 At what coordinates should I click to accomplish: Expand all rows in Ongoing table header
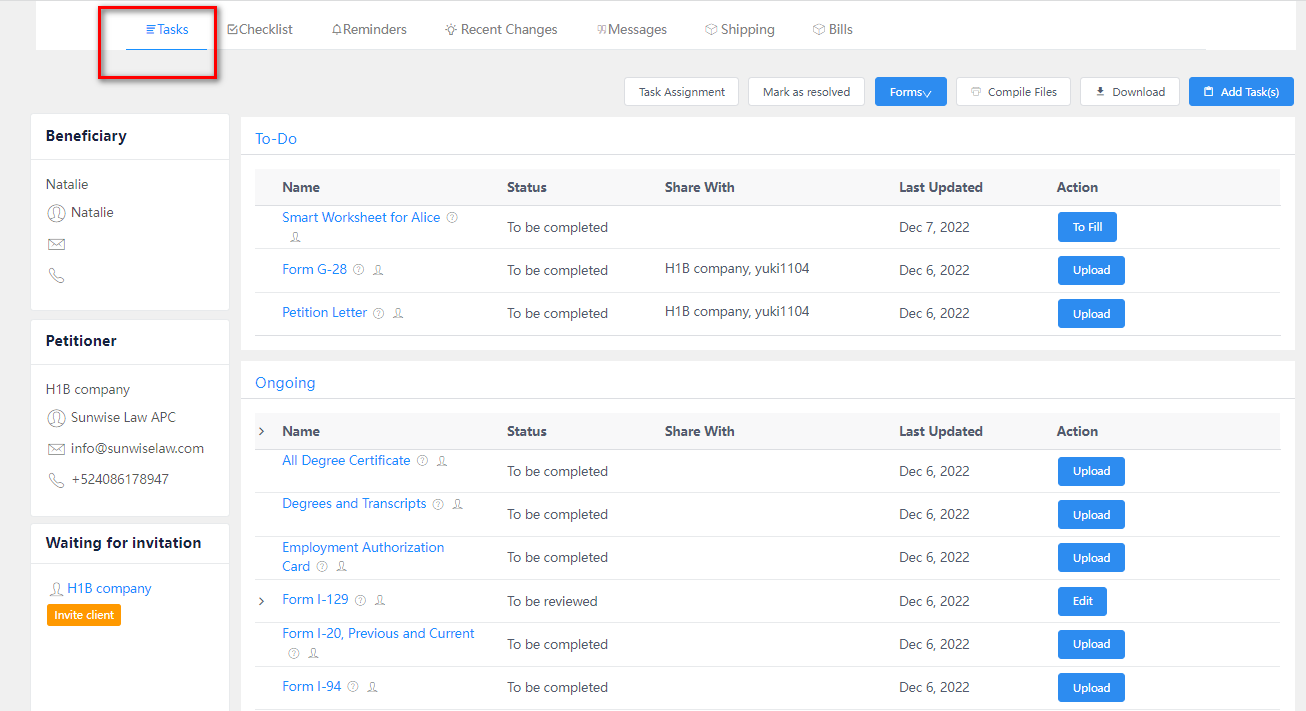click(262, 431)
